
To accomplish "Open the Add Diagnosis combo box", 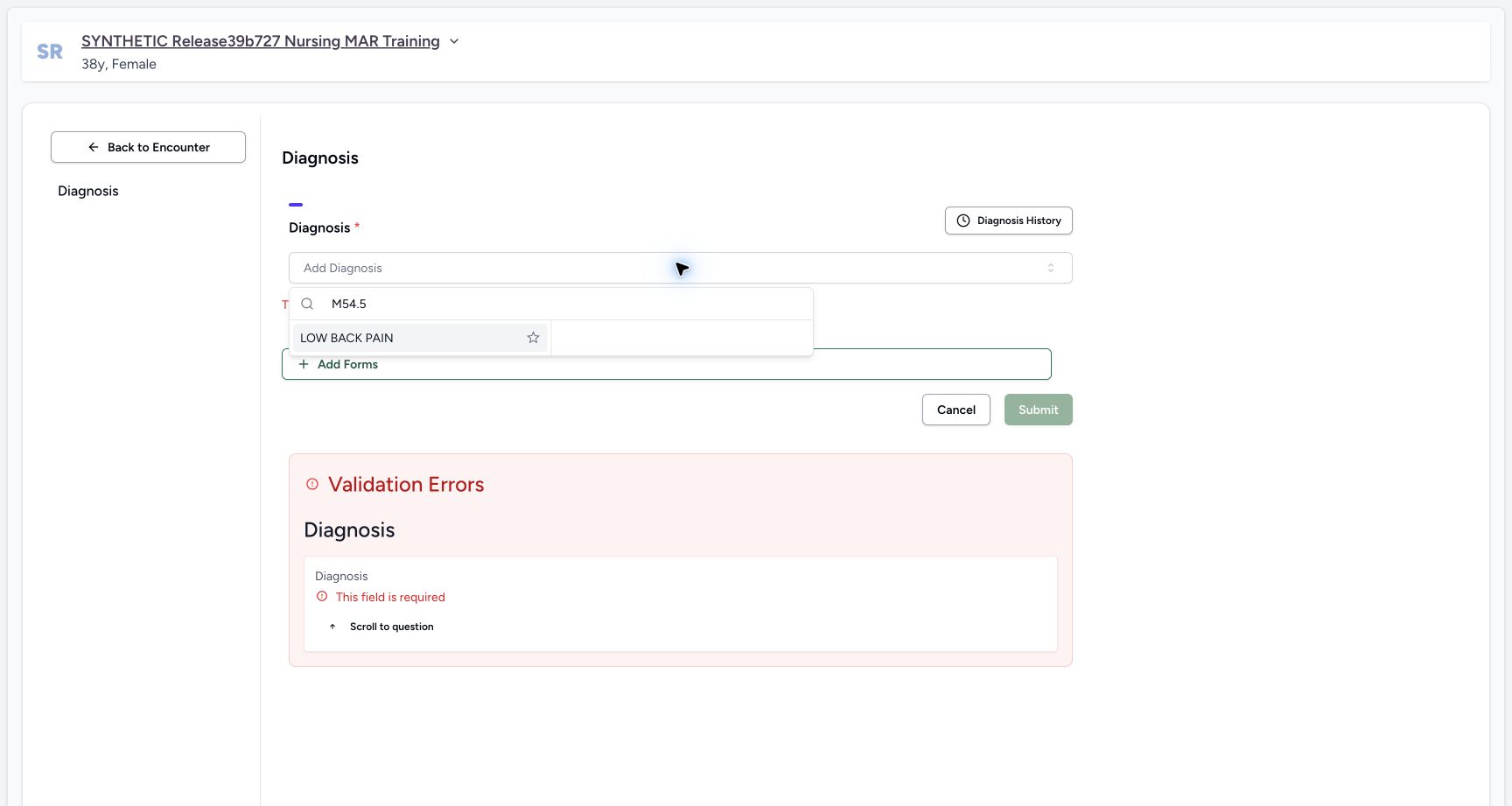I will (x=680, y=268).
